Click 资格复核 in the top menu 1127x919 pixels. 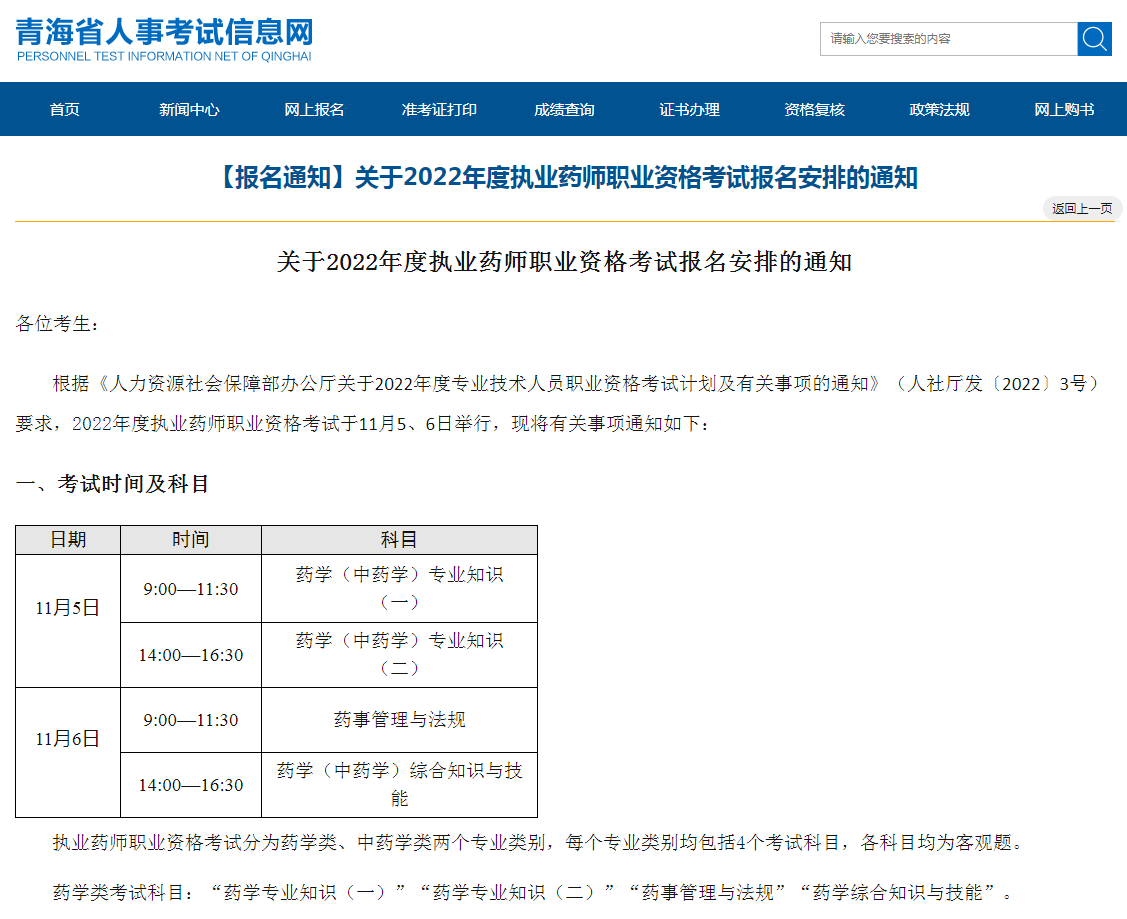click(814, 110)
